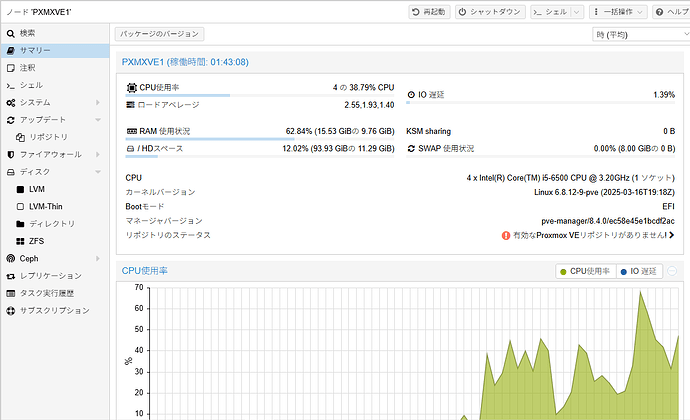Click the repository status warning arrow
690x420 pixels.
[671, 235]
